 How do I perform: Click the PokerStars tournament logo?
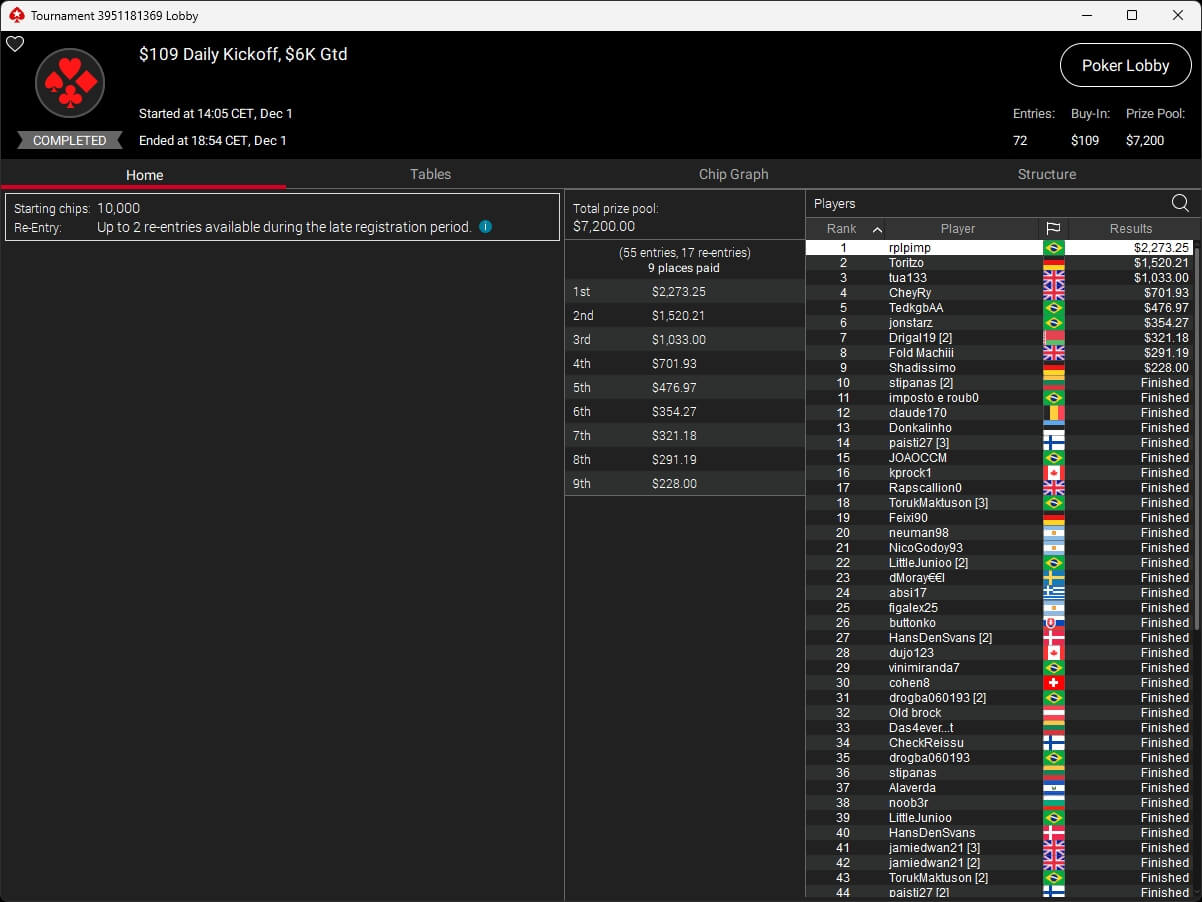click(x=70, y=84)
